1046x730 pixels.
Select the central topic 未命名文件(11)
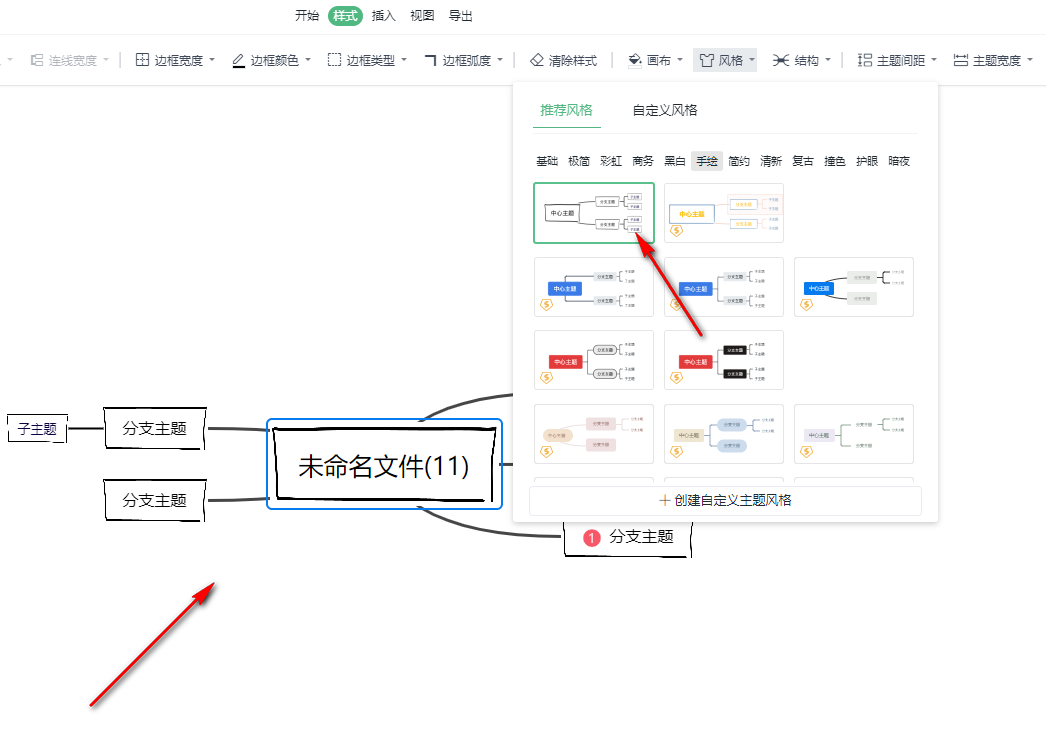384,465
